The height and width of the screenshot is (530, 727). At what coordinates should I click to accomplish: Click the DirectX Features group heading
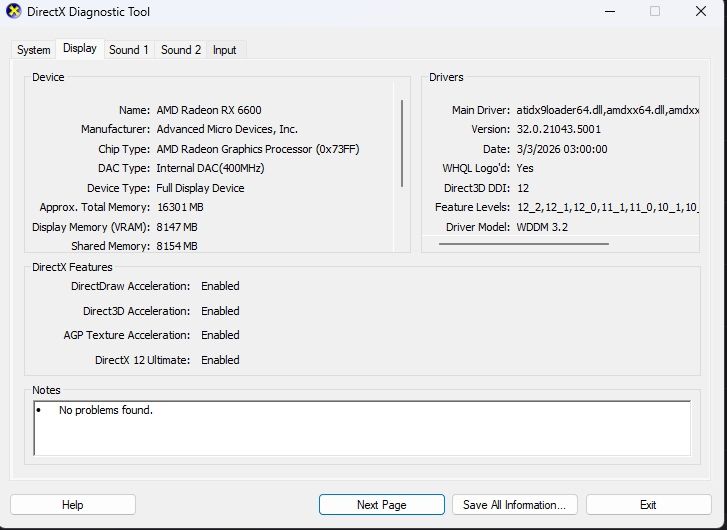pyautogui.click(x=72, y=267)
